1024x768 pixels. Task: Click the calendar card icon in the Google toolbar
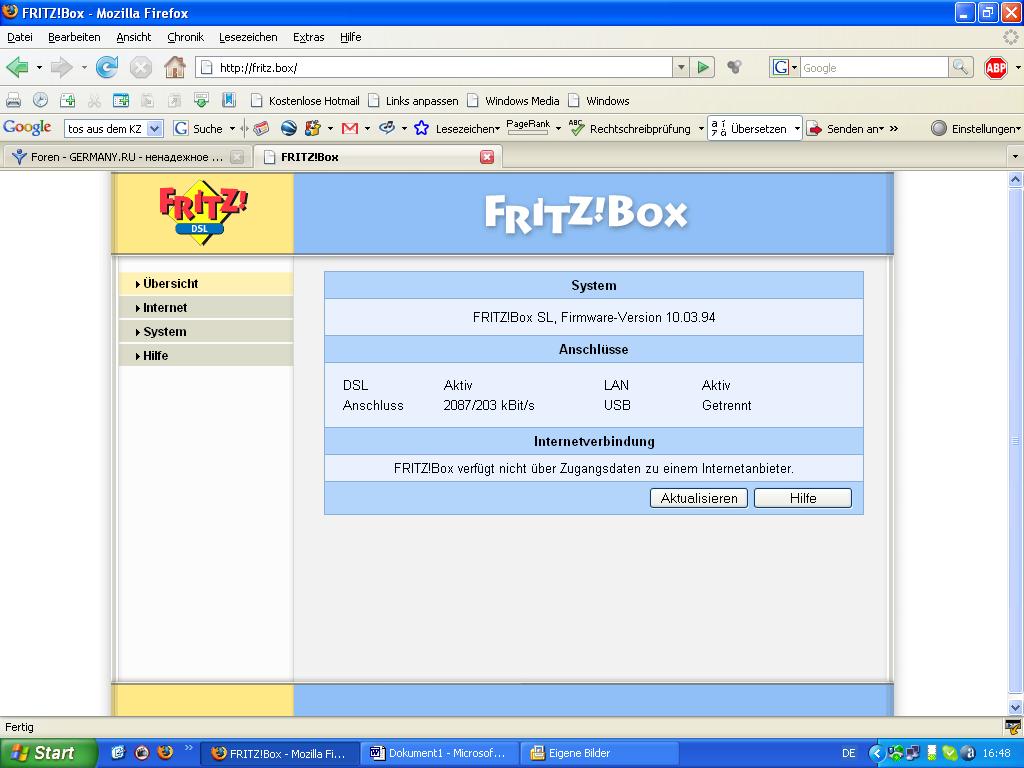coord(261,129)
